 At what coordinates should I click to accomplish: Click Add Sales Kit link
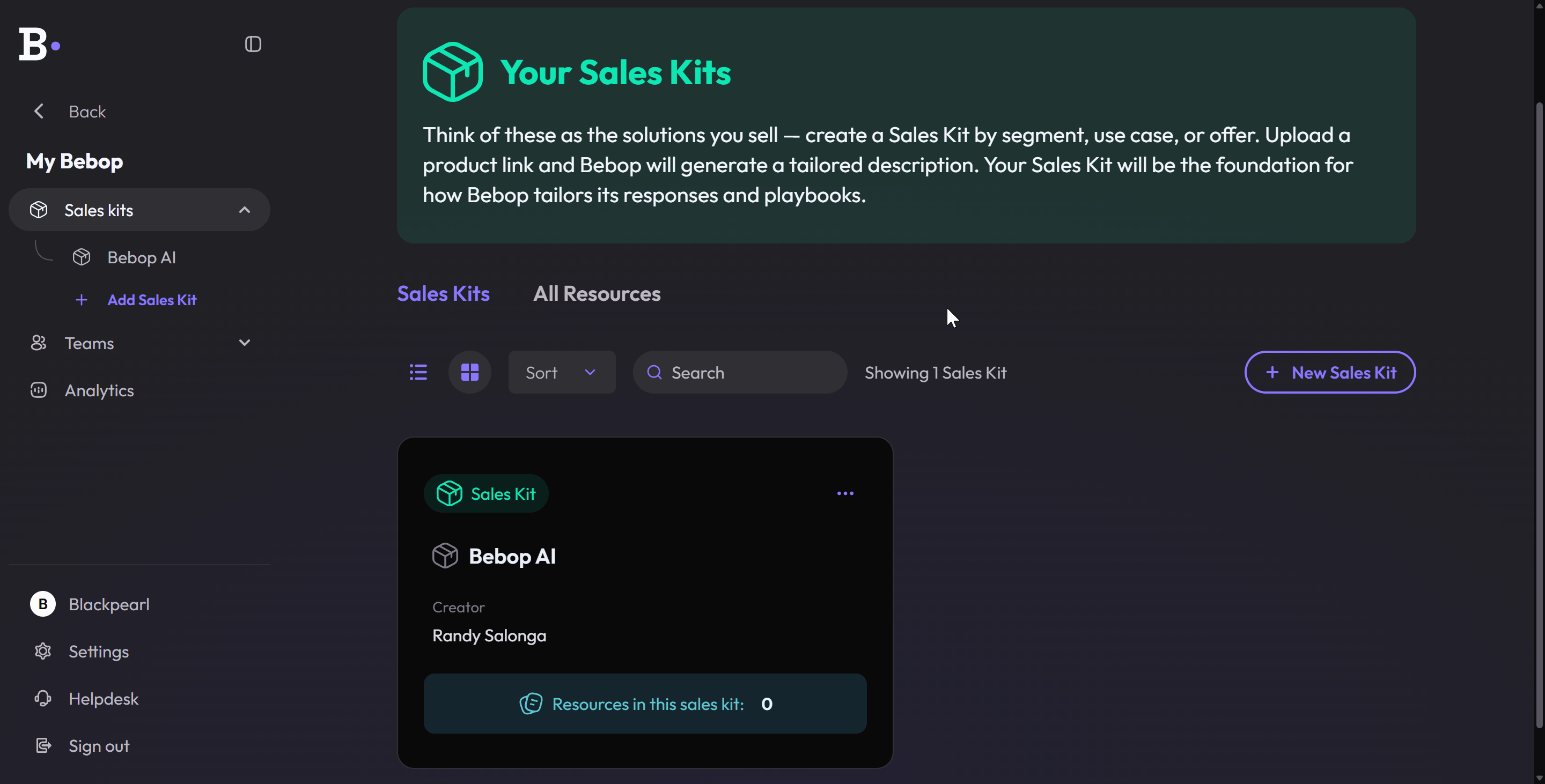click(151, 300)
